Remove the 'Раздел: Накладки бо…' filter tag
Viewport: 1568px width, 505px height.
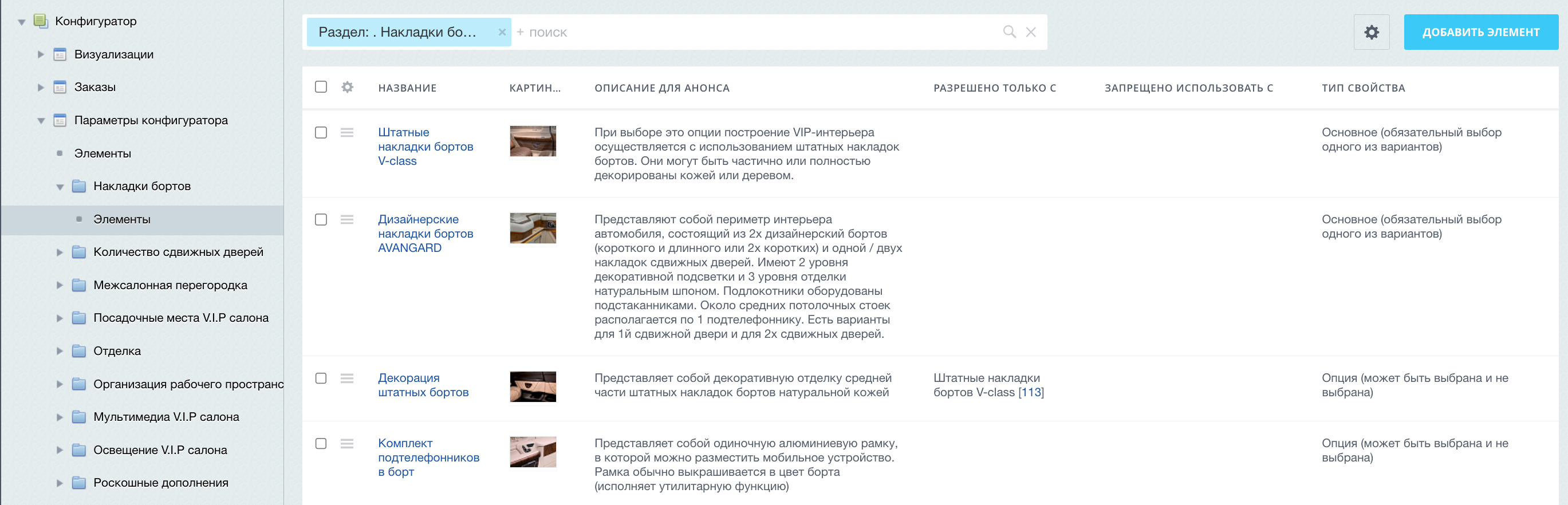502,31
